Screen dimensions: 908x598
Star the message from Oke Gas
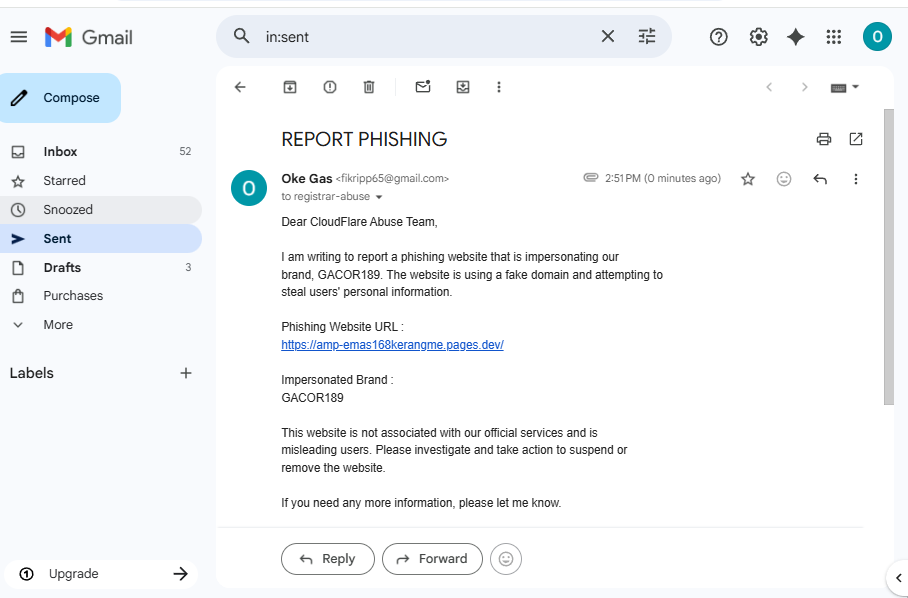(x=748, y=179)
